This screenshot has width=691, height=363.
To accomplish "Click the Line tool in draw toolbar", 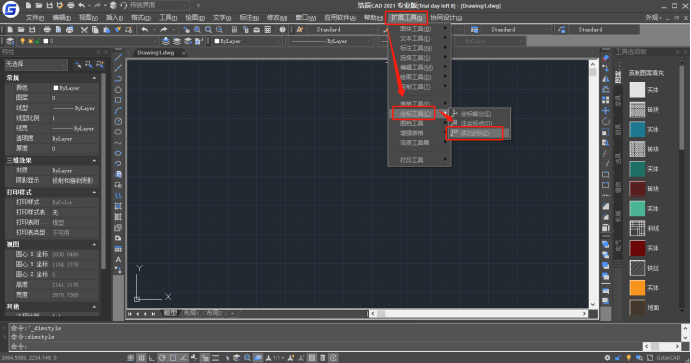I will click(118, 58).
